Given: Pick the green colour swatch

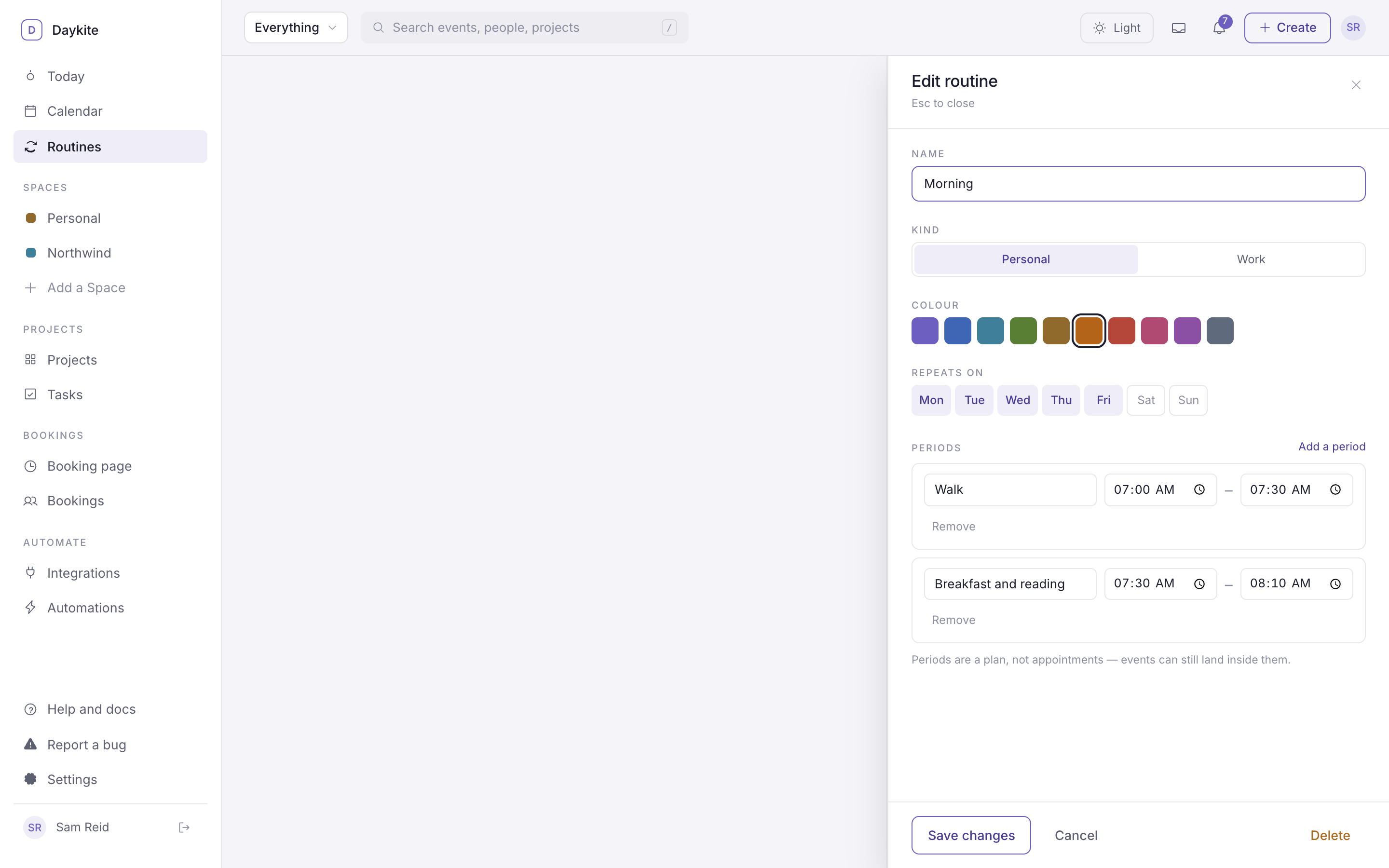Looking at the screenshot, I should [1023, 331].
